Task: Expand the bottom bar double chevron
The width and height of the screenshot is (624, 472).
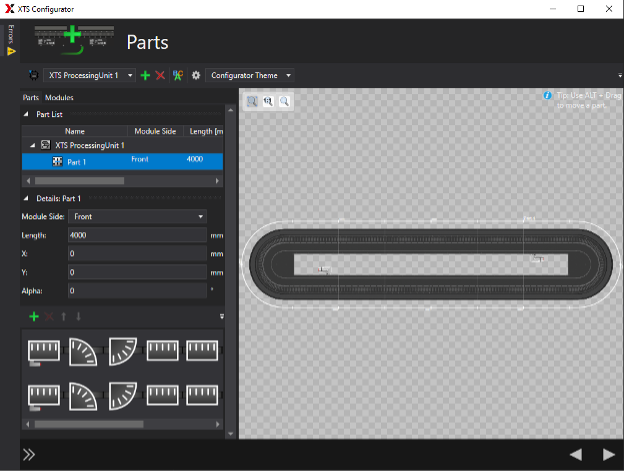Action: 29,454
